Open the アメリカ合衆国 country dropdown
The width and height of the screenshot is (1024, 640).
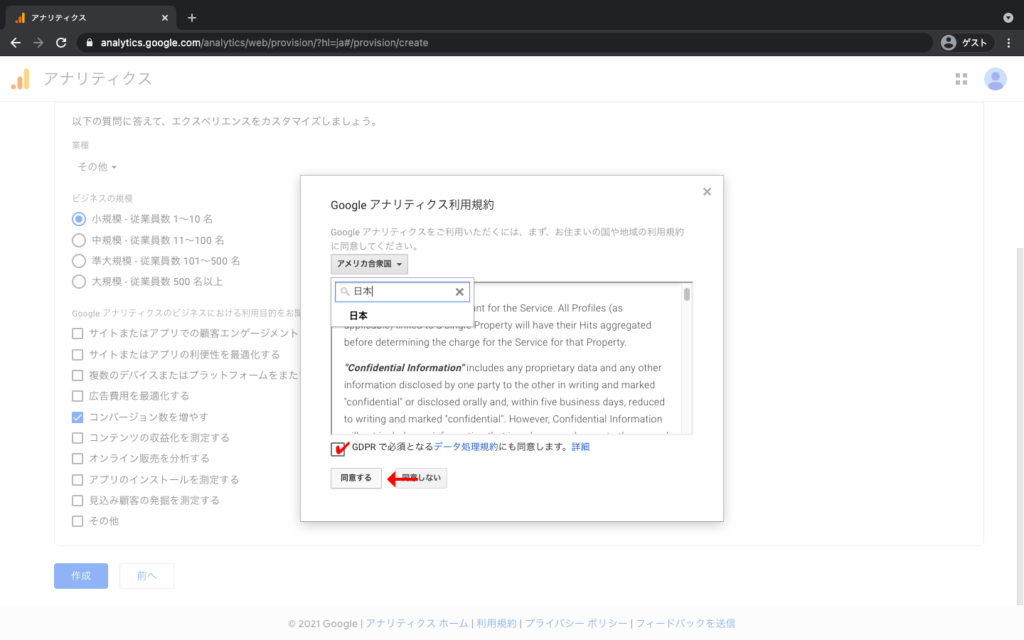(x=369, y=264)
